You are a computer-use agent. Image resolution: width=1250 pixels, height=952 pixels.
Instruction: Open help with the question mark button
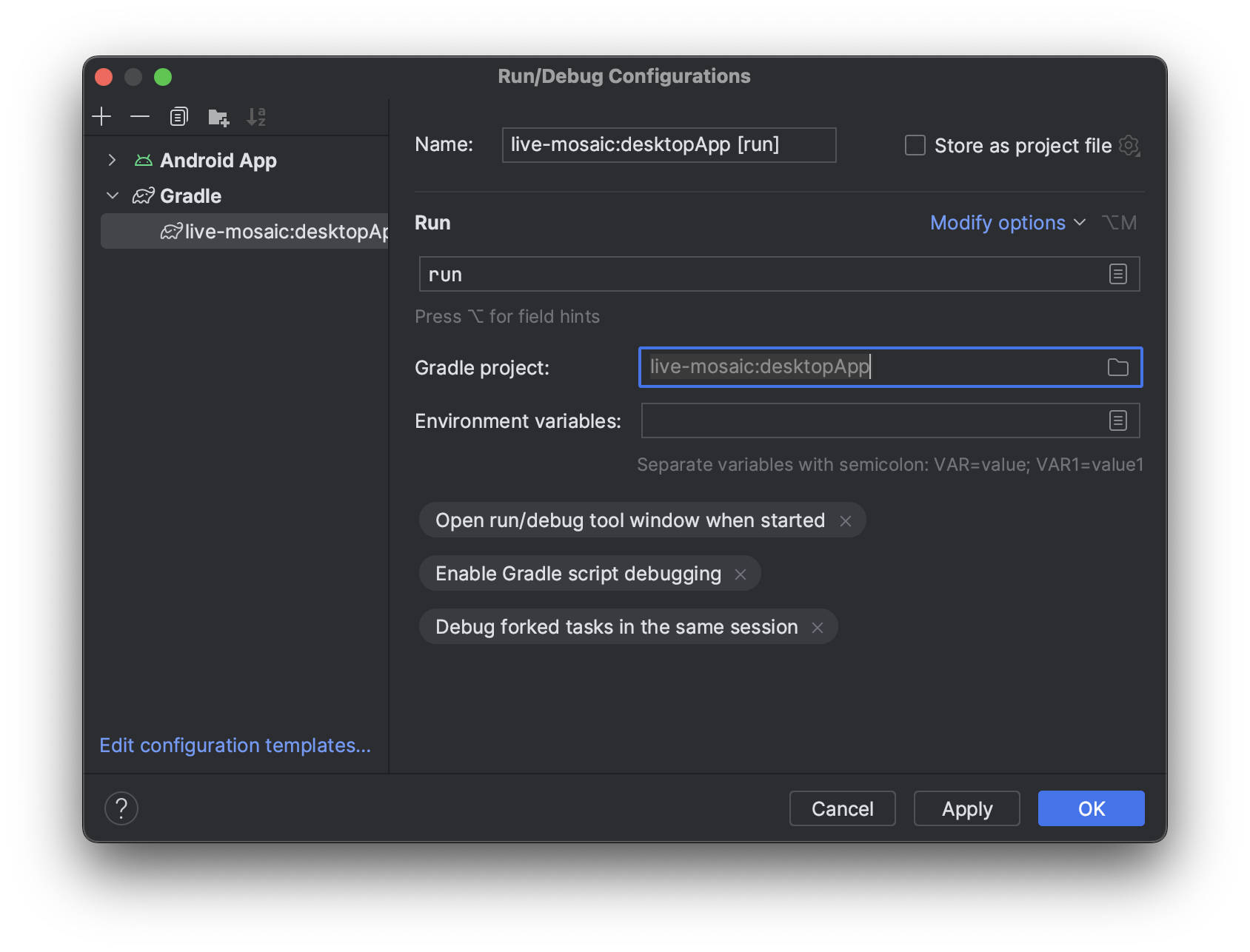[x=121, y=808]
